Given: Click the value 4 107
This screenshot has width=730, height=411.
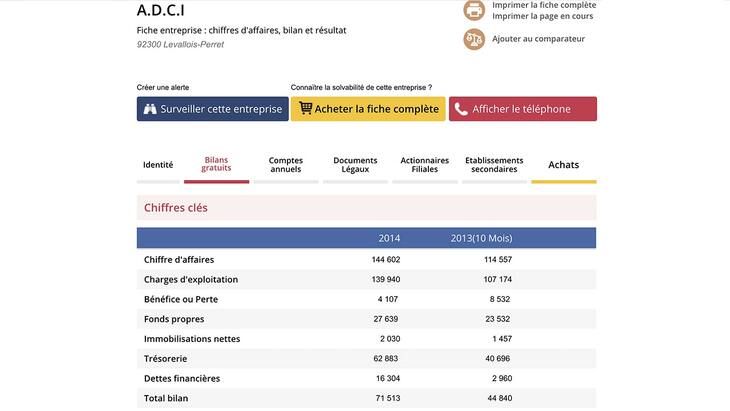Looking at the screenshot, I should (x=388, y=299).
